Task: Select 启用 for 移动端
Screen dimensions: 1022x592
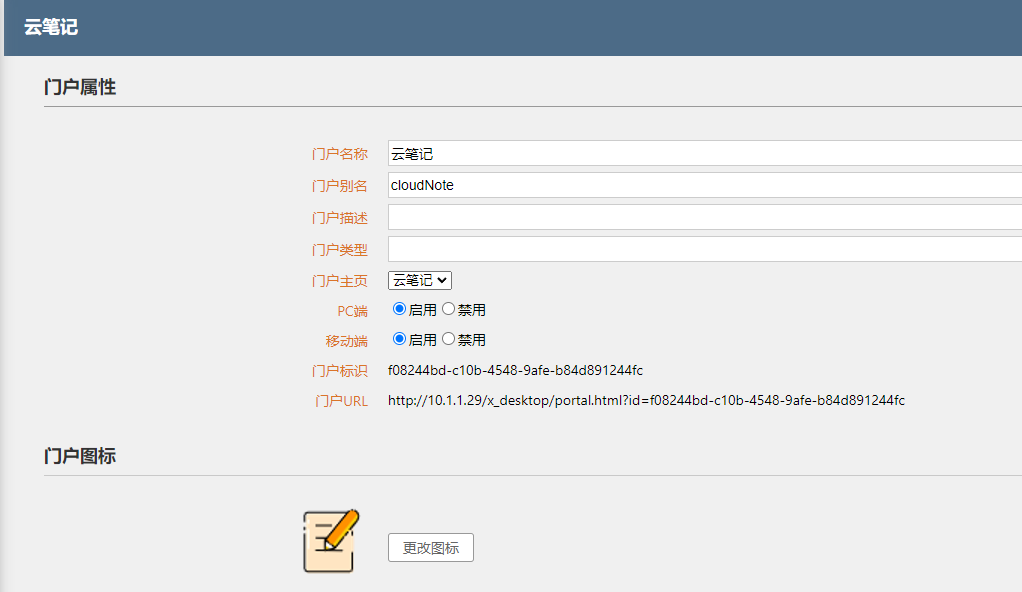Action: [399, 339]
